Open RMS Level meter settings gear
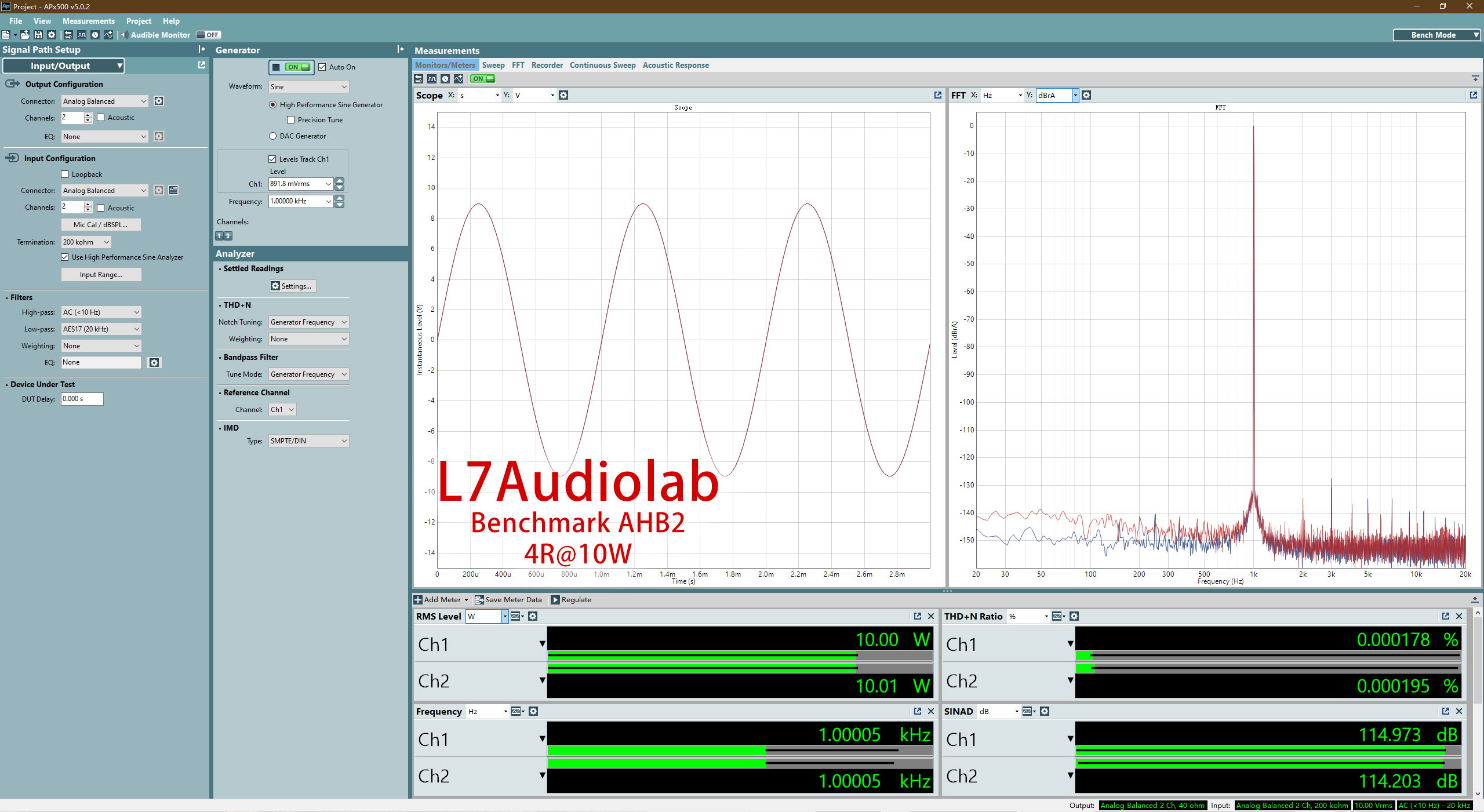The width and height of the screenshot is (1484, 812). click(533, 616)
